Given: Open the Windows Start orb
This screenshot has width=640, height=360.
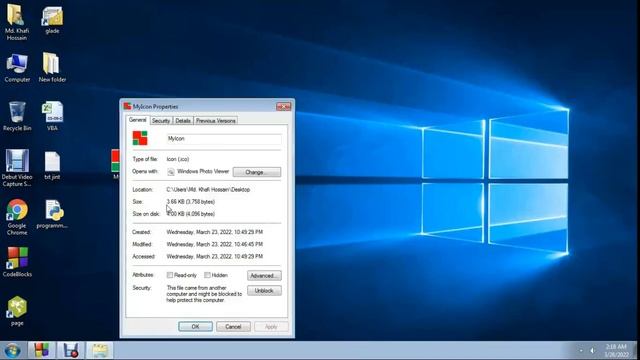Looking at the screenshot, I should [12, 351].
